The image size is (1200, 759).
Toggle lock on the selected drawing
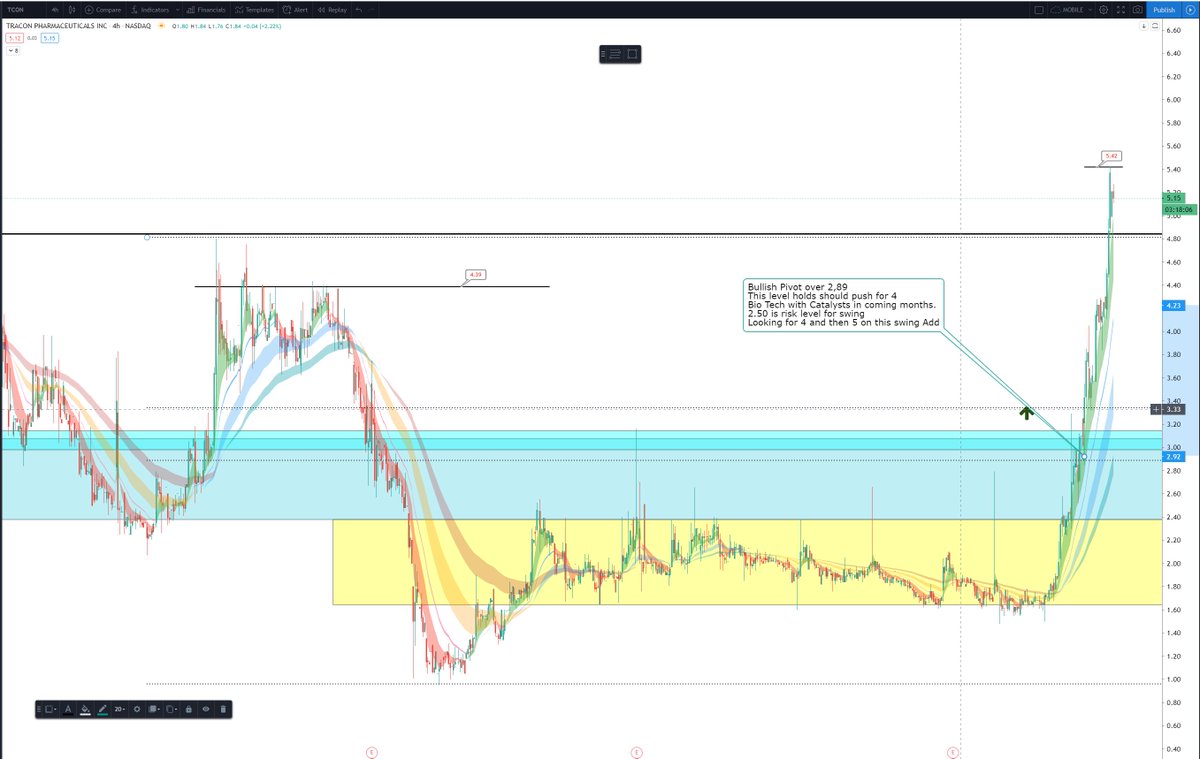coord(189,709)
